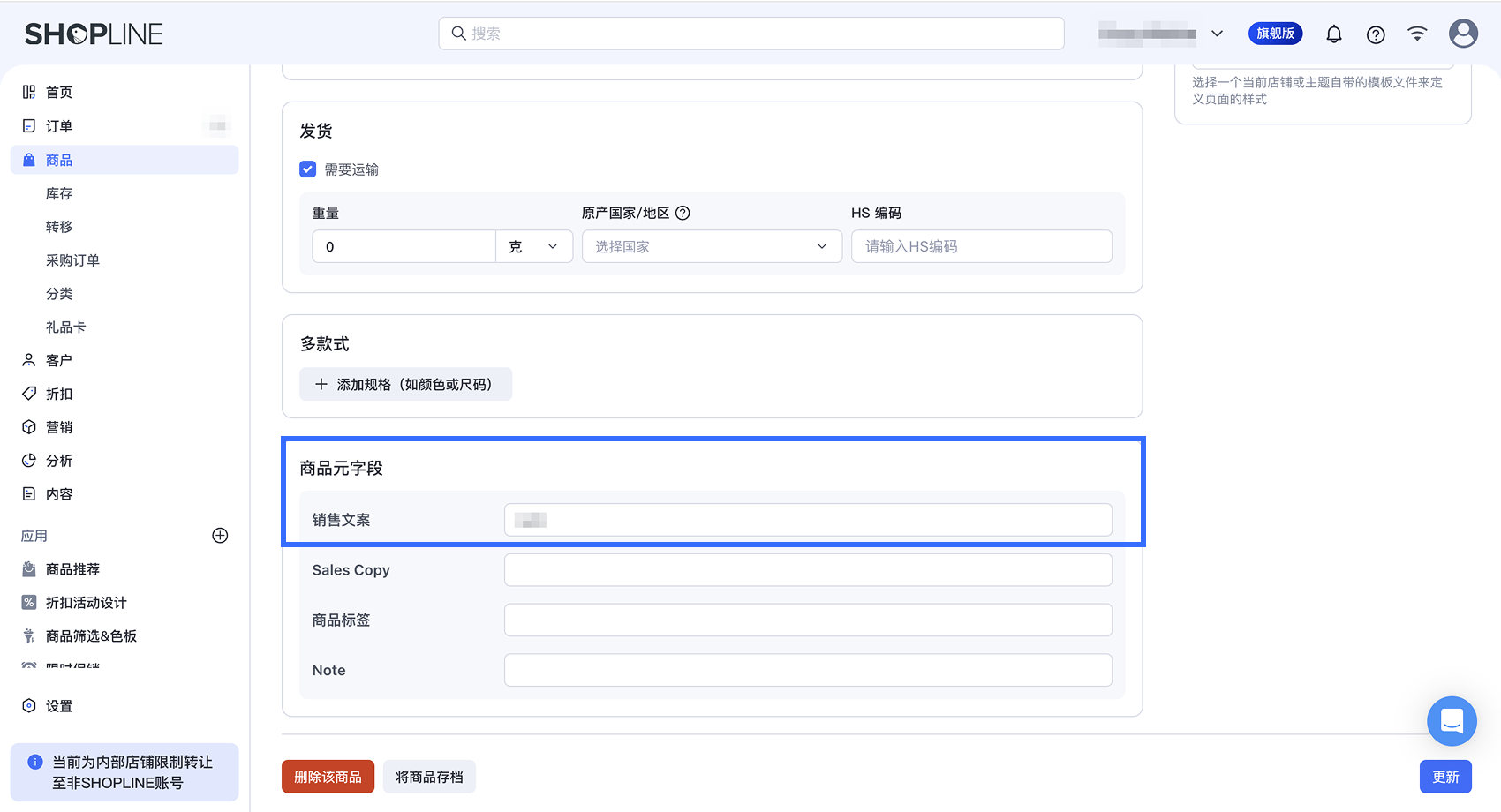The width and height of the screenshot is (1501, 812).
Task: Open the help question mark icon
Action: 1376,34
